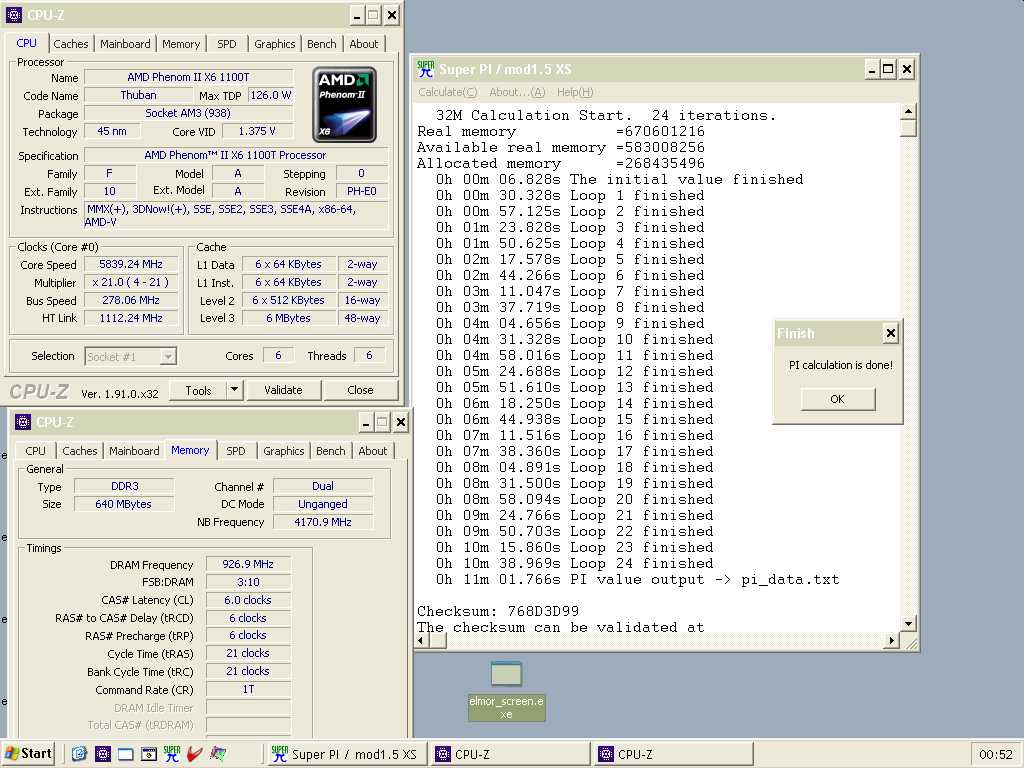Minimize the top CPU-Z window

[357, 15]
